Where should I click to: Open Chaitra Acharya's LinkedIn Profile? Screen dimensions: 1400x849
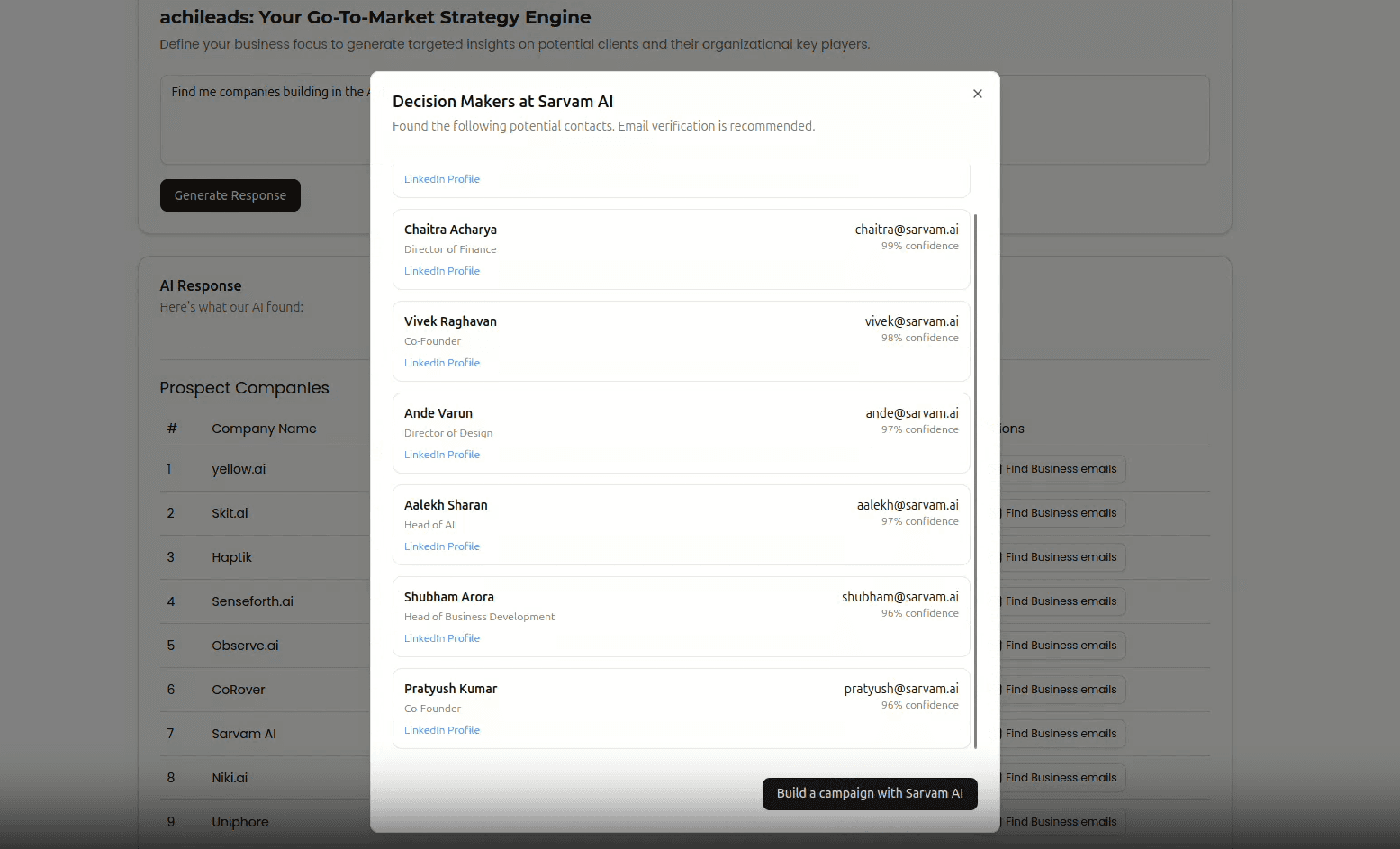point(442,270)
